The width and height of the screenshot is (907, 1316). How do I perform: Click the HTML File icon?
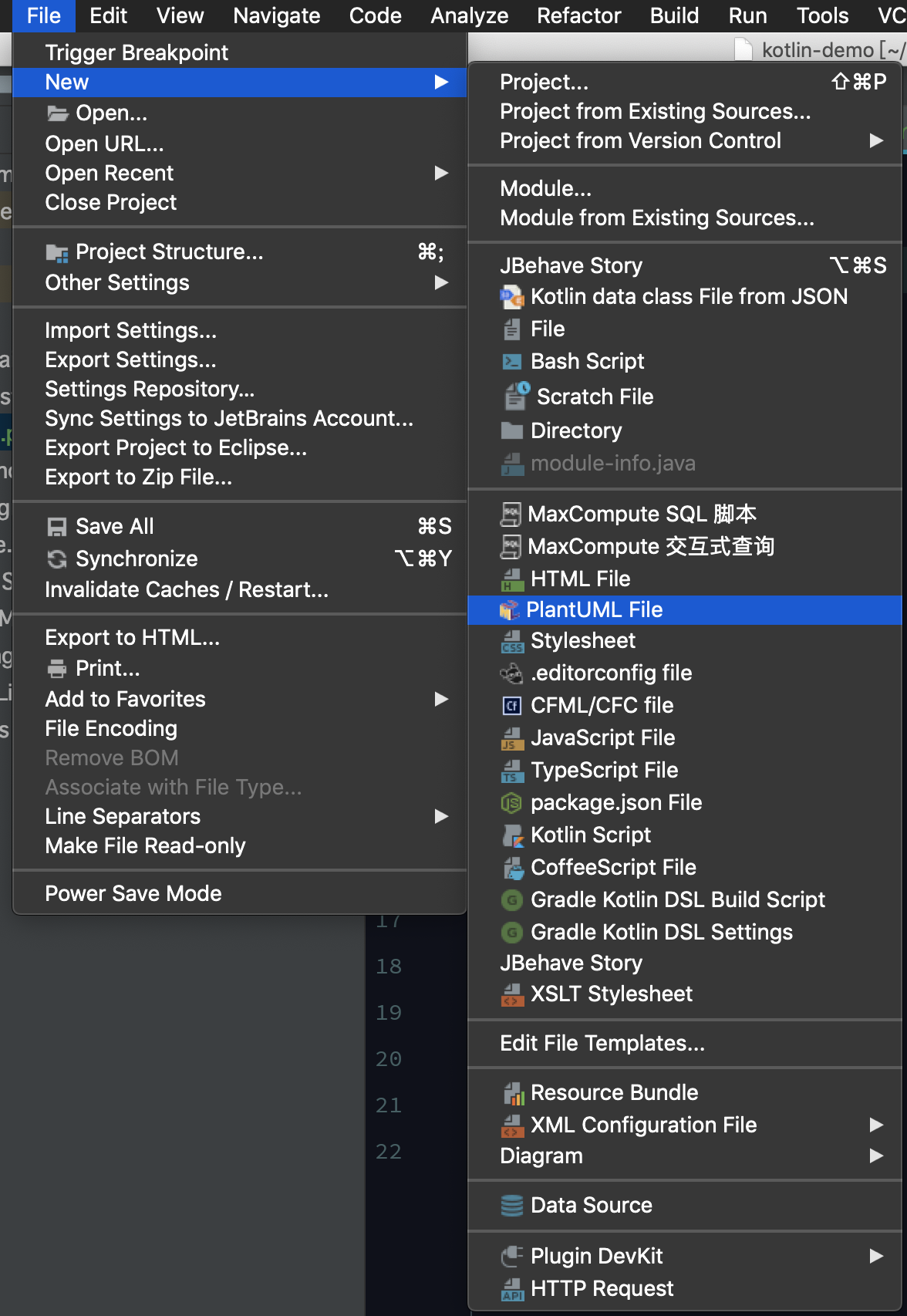pyautogui.click(x=512, y=579)
